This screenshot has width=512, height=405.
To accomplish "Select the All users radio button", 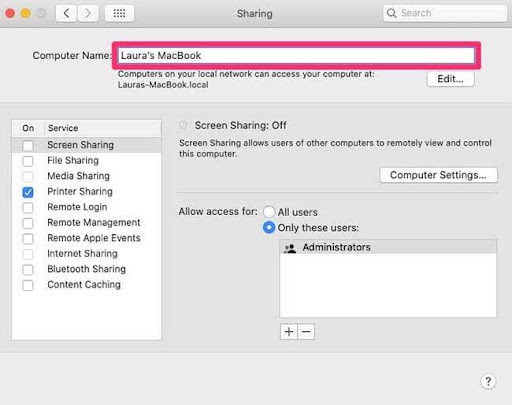I will pyautogui.click(x=269, y=212).
